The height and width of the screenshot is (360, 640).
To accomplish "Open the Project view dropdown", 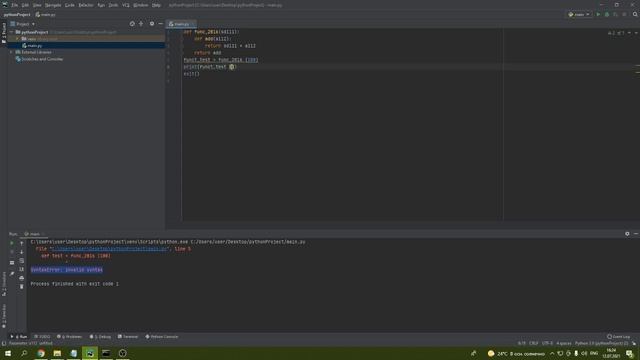I will coord(23,24).
